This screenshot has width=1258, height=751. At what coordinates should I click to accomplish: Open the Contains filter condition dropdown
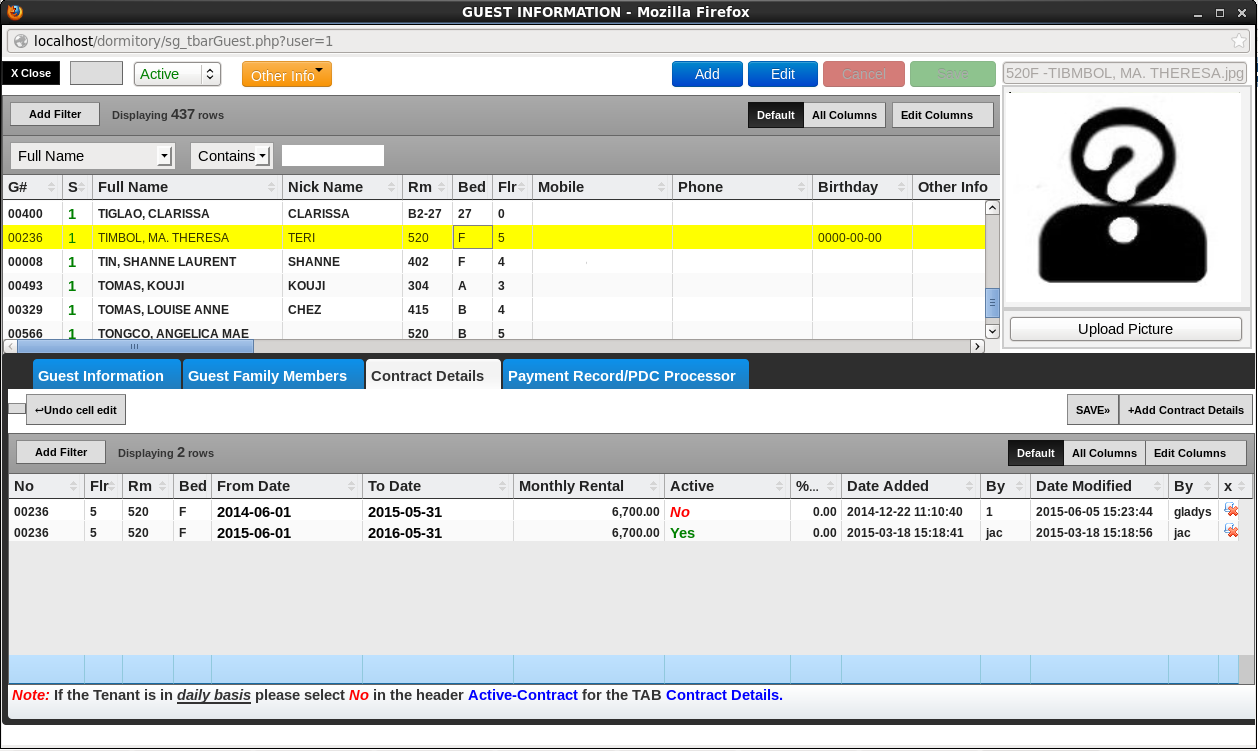tap(262, 156)
